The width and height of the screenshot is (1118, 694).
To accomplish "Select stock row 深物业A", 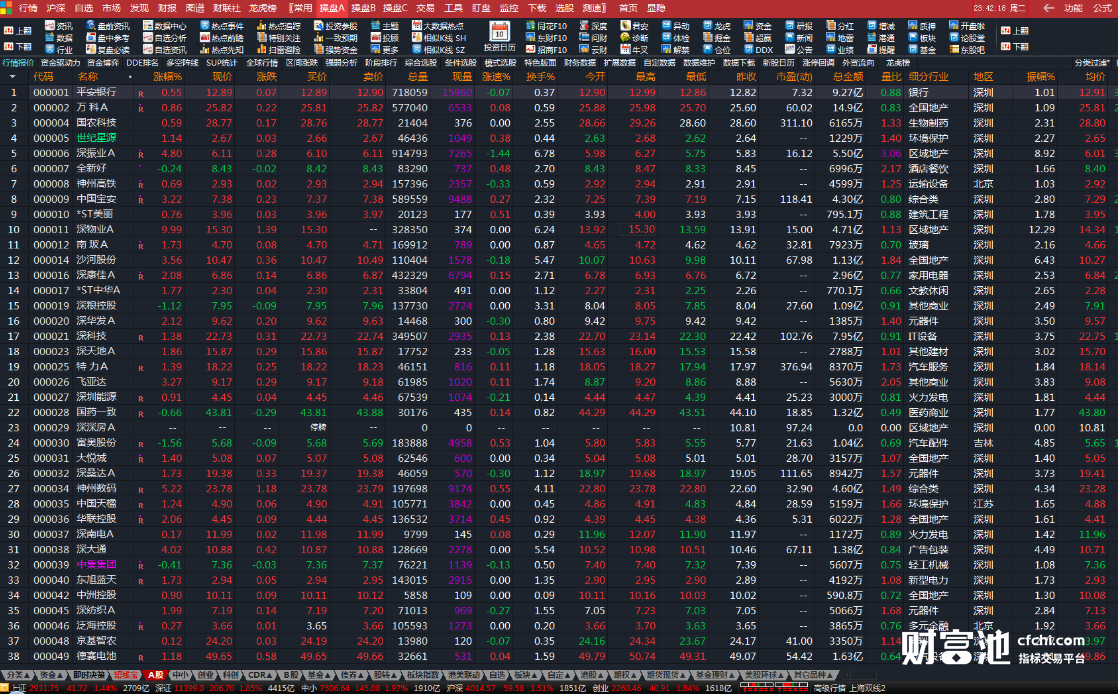I will [x=559, y=229].
